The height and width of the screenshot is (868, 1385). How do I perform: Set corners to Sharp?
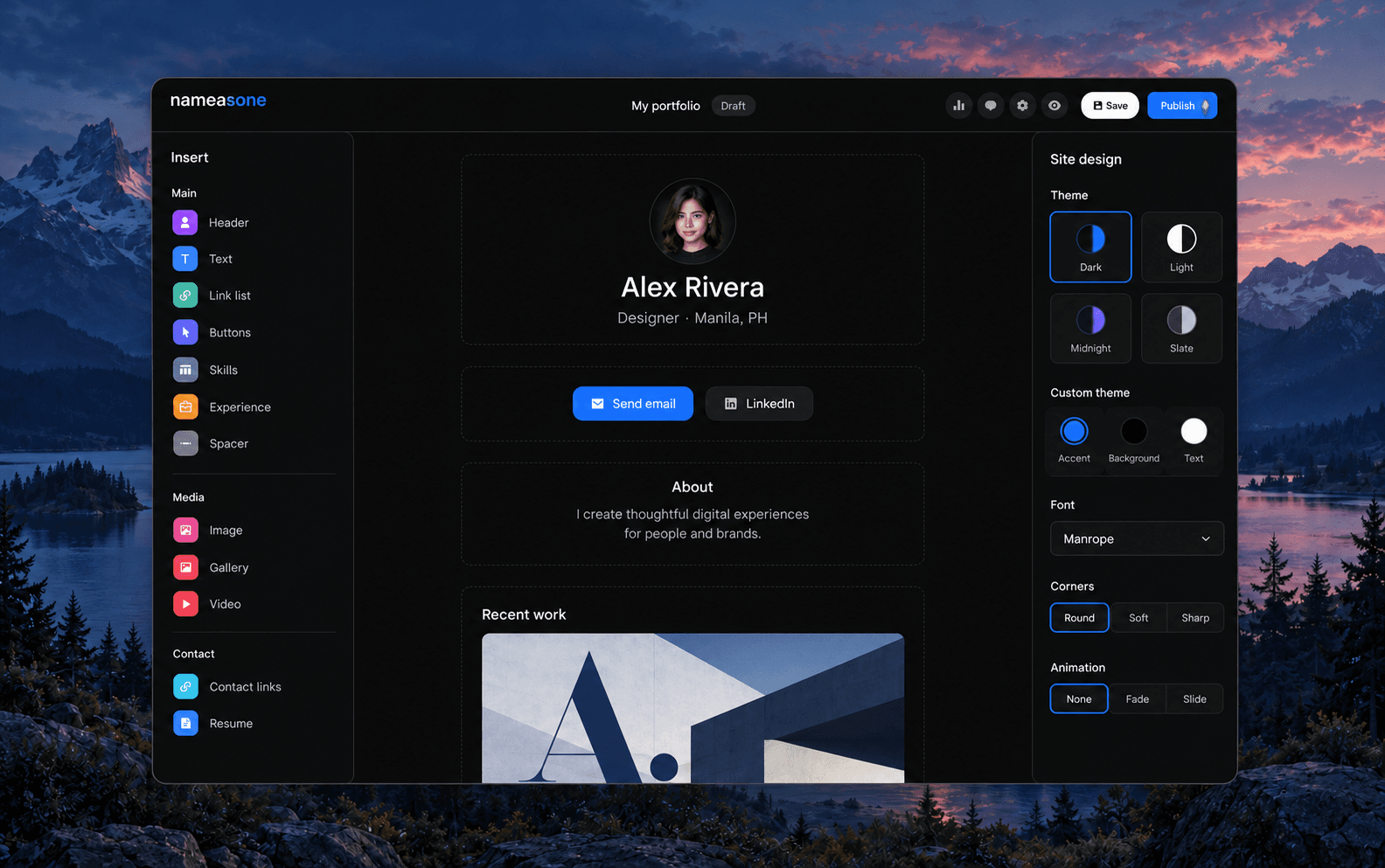1195,618
